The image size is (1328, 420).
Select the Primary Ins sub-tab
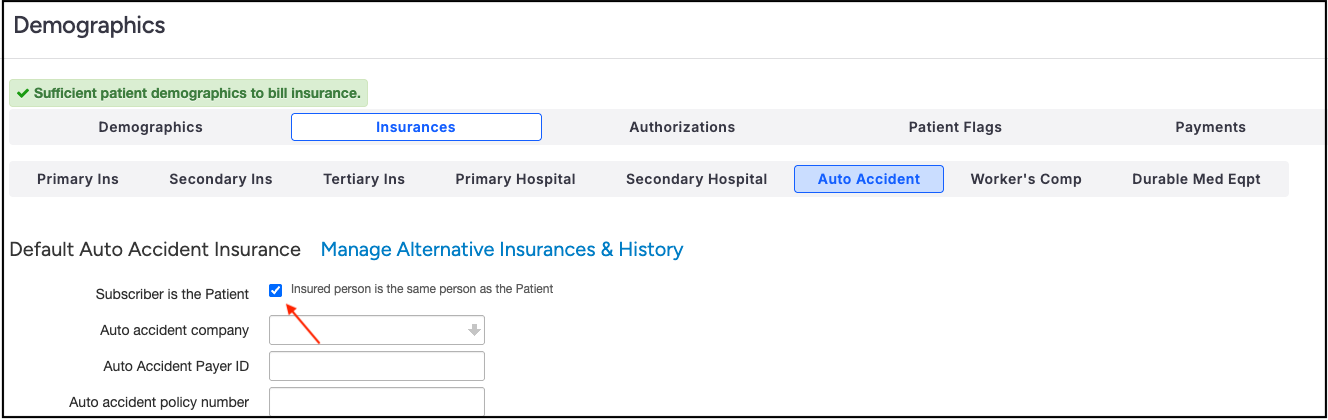point(78,179)
